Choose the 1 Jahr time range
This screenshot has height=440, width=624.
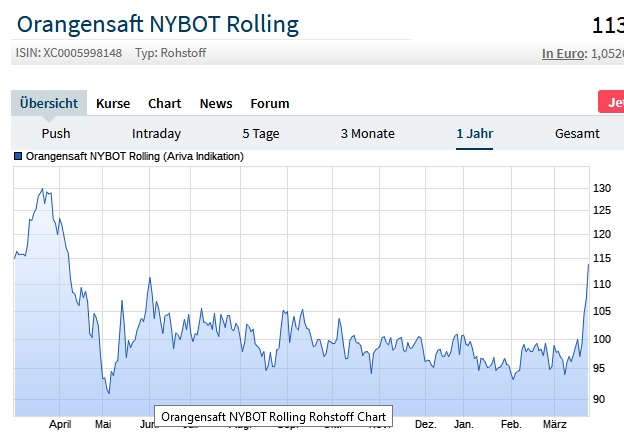pos(474,133)
